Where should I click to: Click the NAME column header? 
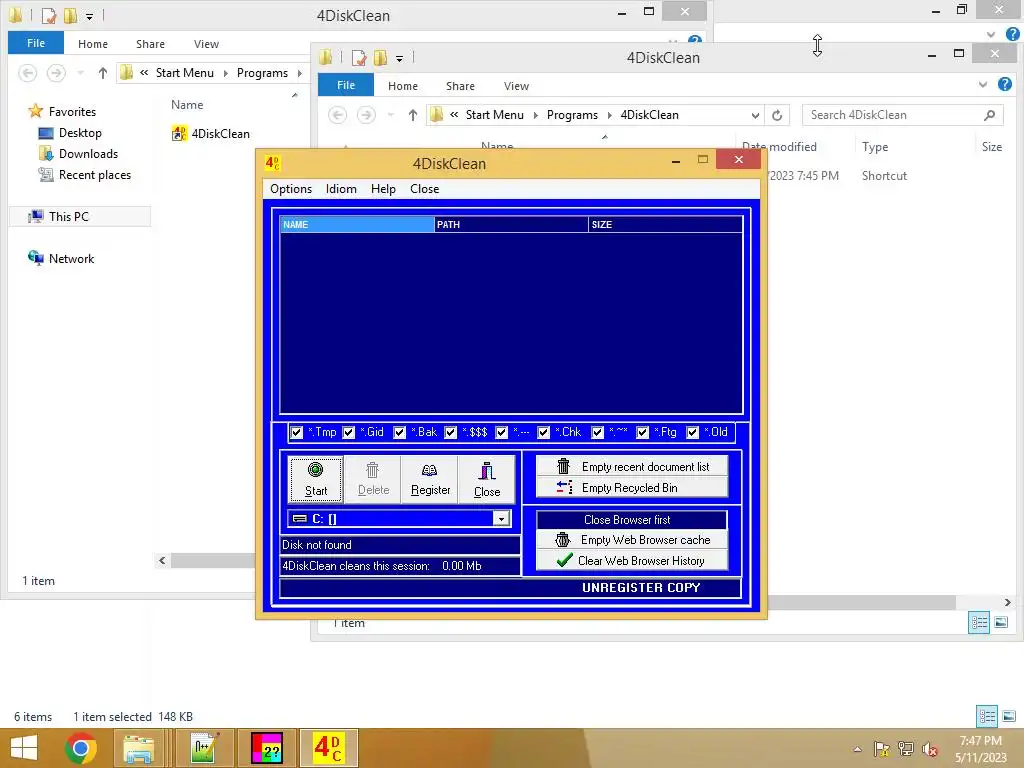click(357, 225)
